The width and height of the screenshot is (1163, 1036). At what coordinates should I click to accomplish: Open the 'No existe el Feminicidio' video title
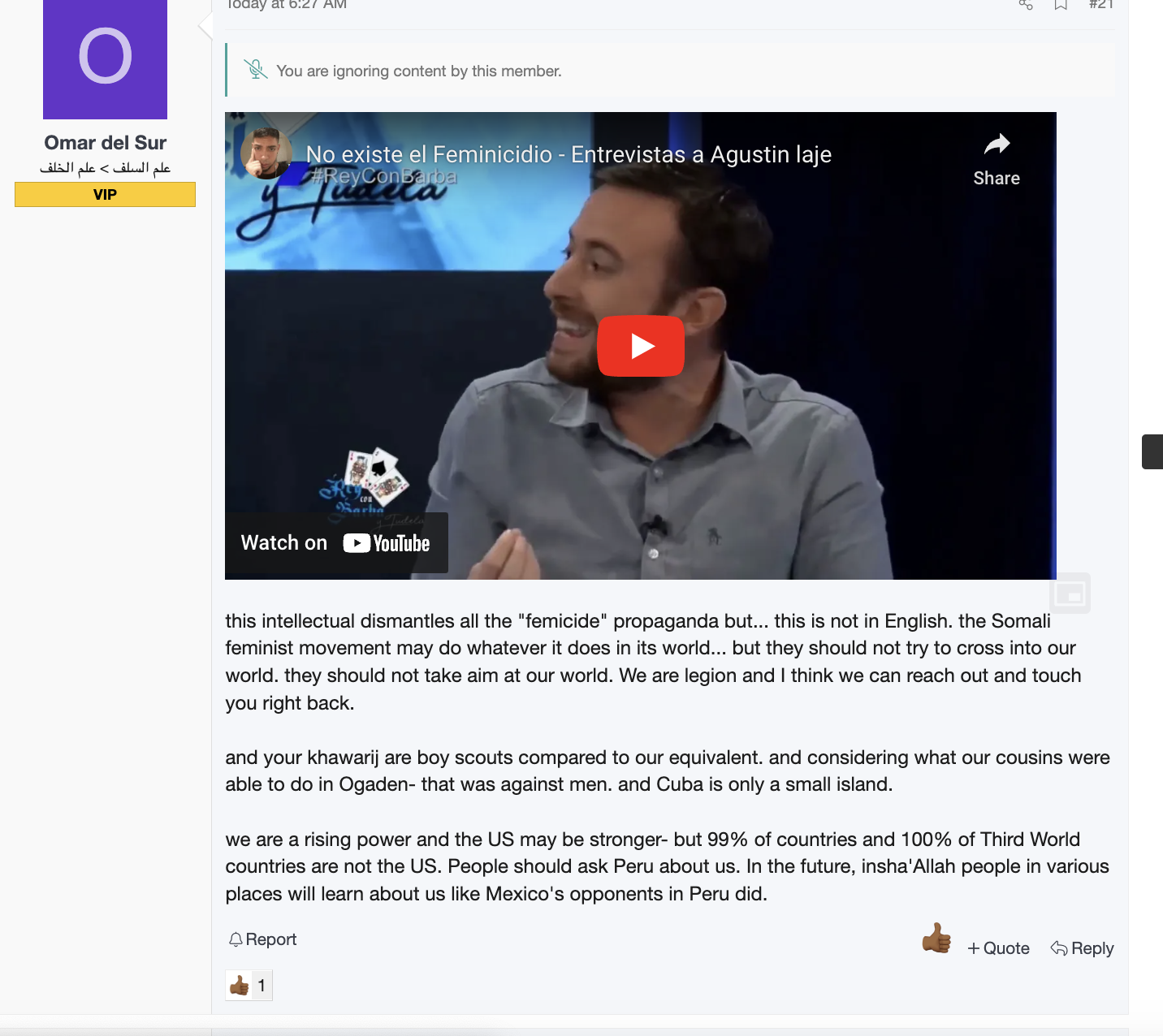coord(569,154)
